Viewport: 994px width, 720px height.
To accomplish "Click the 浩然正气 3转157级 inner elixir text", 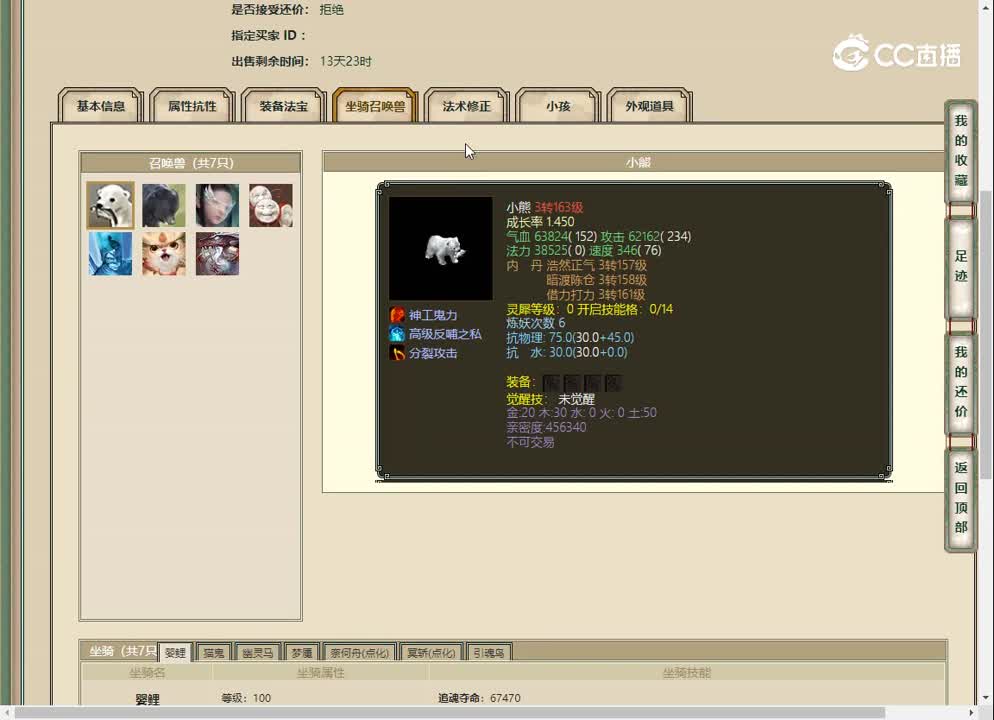I will point(597,265).
